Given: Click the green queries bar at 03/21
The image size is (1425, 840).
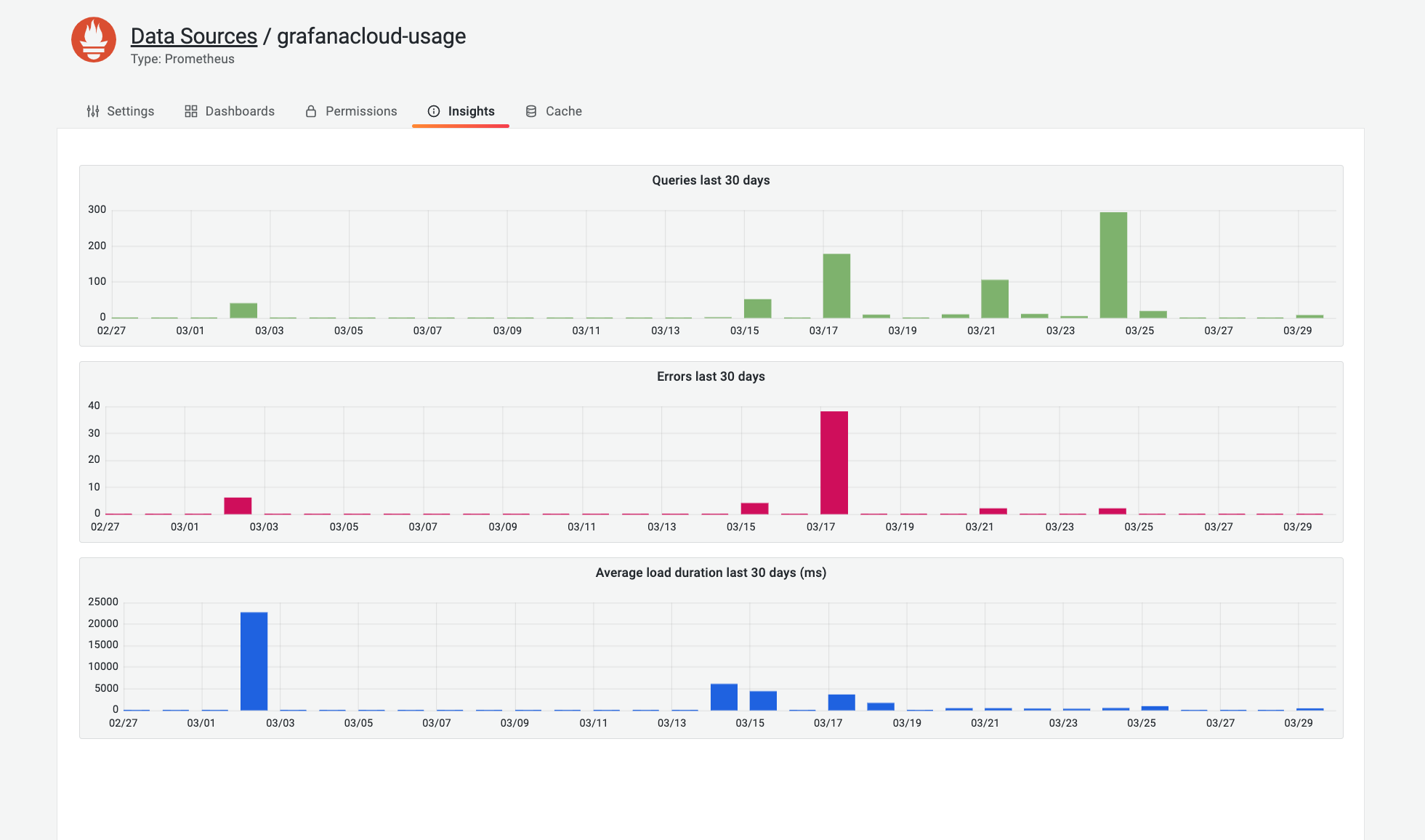Looking at the screenshot, I should 995,299.
